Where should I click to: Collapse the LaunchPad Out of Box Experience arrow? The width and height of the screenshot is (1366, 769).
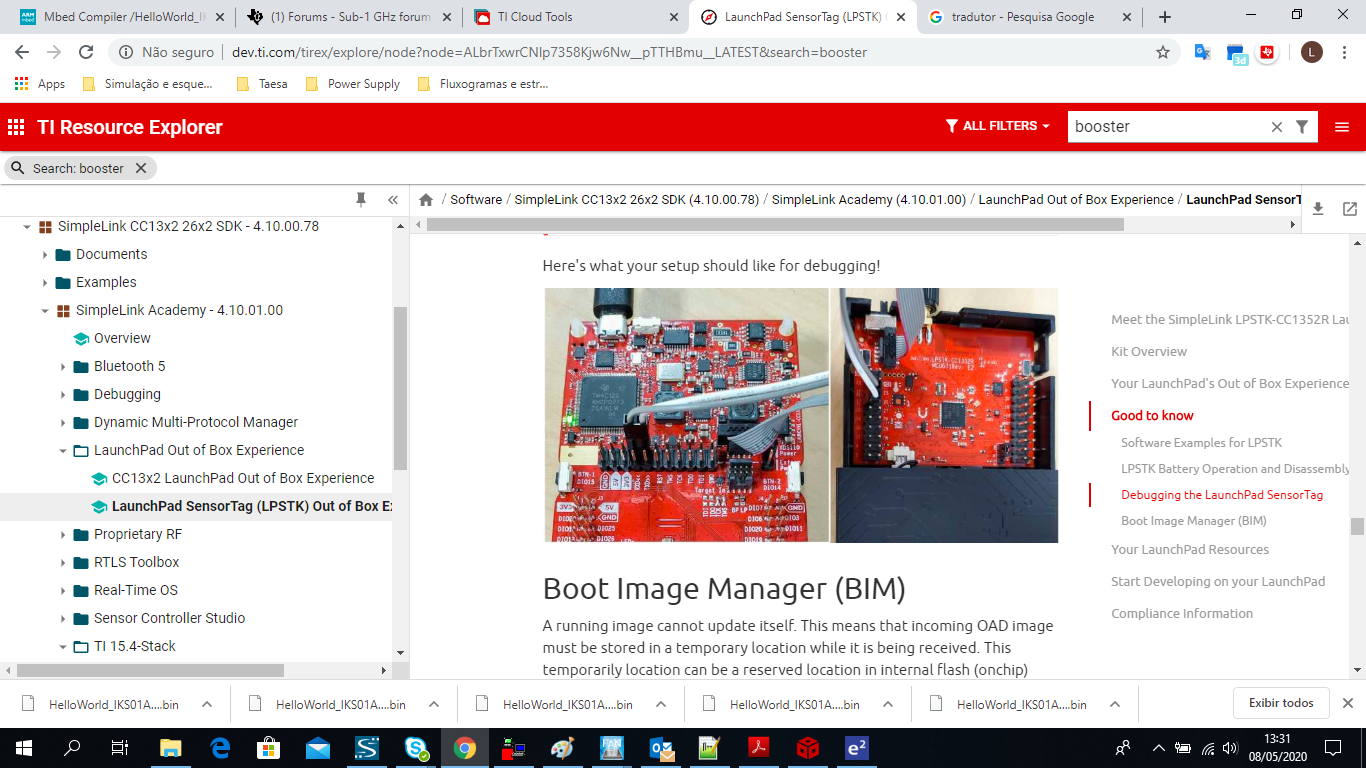tap(63, 451)
